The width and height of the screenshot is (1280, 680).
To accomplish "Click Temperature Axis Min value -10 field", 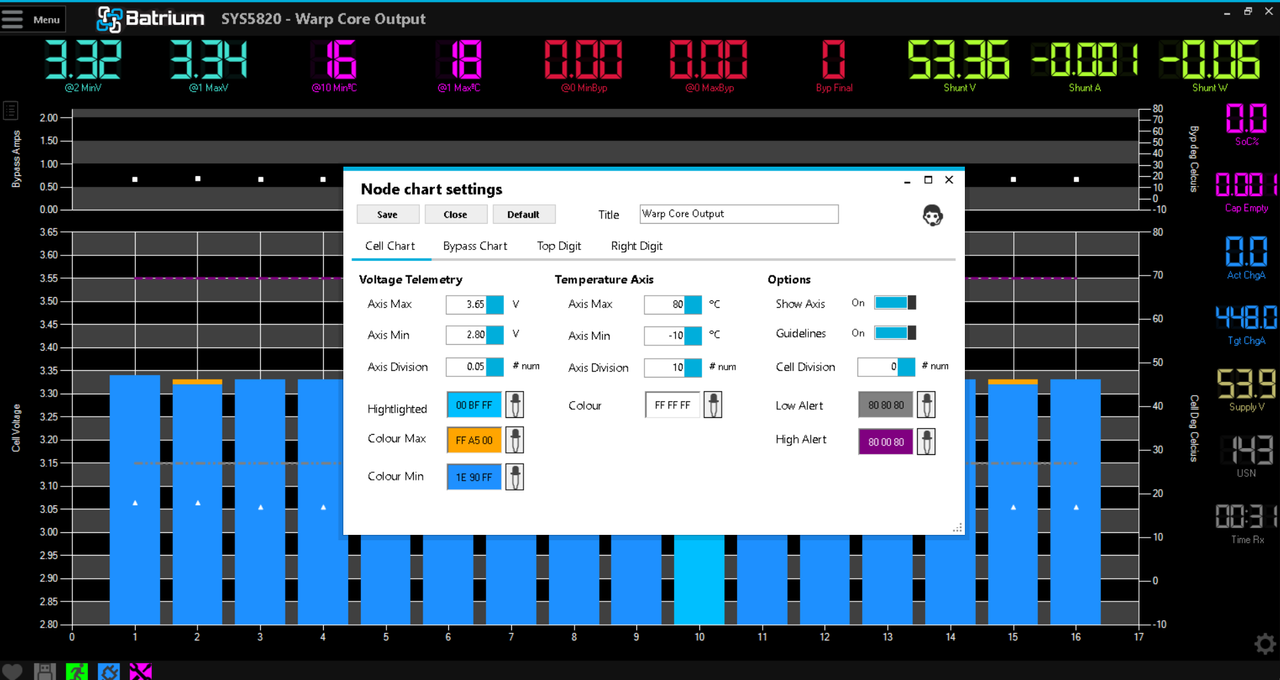I will click(665, 336).
